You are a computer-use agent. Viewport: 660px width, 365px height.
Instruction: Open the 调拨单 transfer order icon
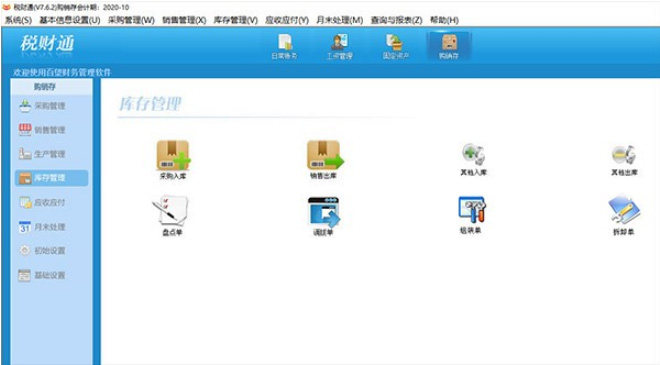(323, 216)
